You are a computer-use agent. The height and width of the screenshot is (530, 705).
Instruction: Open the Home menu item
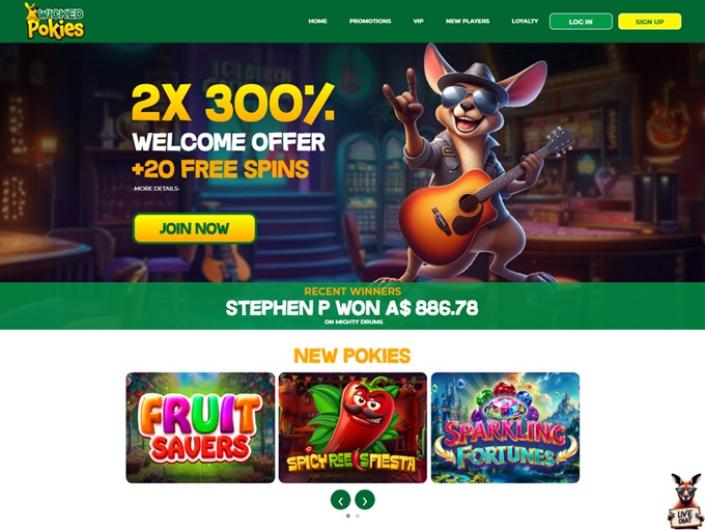tap(317, 21)
